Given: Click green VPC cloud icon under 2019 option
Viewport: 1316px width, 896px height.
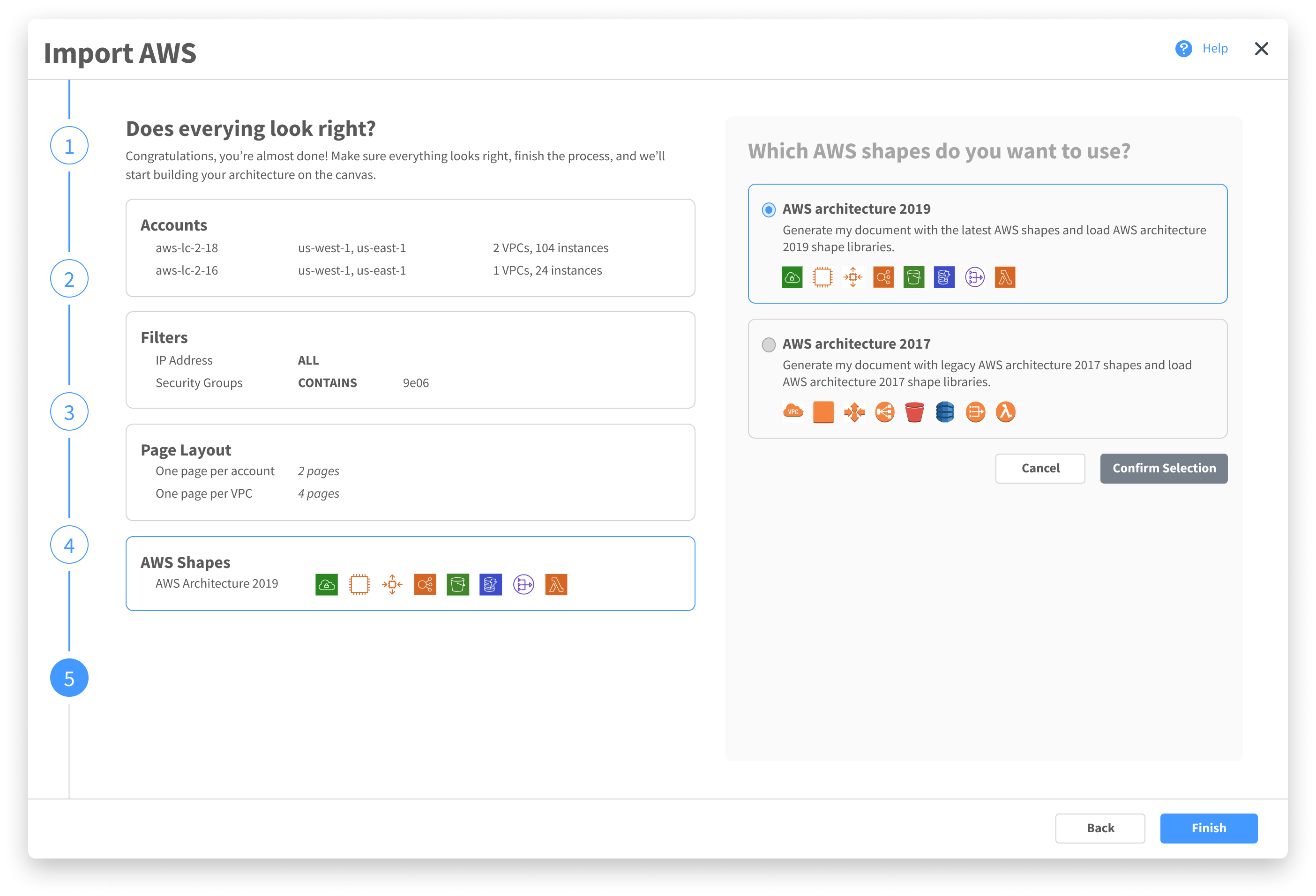Looking at the screenshot, I should coord(792,277).
